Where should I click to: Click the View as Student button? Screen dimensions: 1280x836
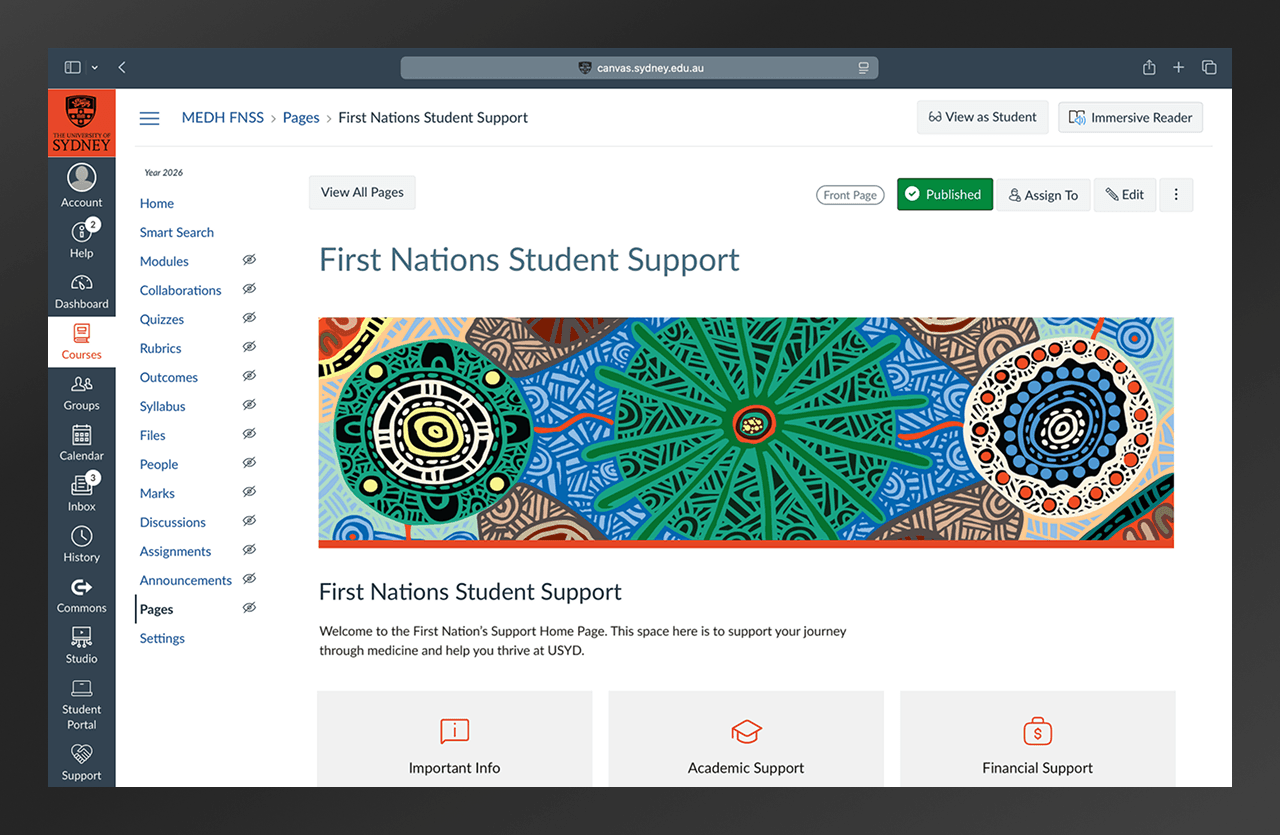point(983,117)
